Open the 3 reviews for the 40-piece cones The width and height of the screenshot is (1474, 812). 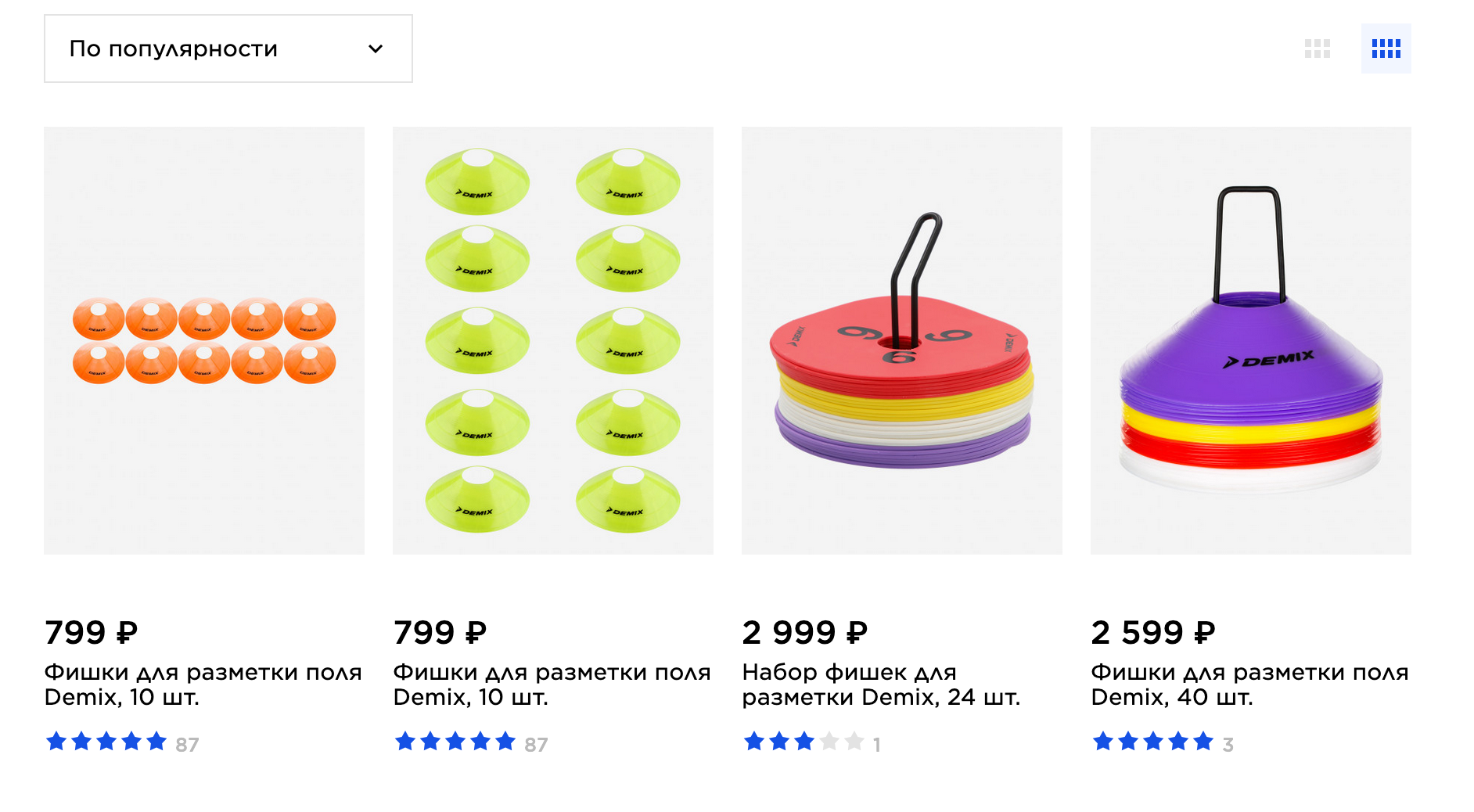[1228, 745]
